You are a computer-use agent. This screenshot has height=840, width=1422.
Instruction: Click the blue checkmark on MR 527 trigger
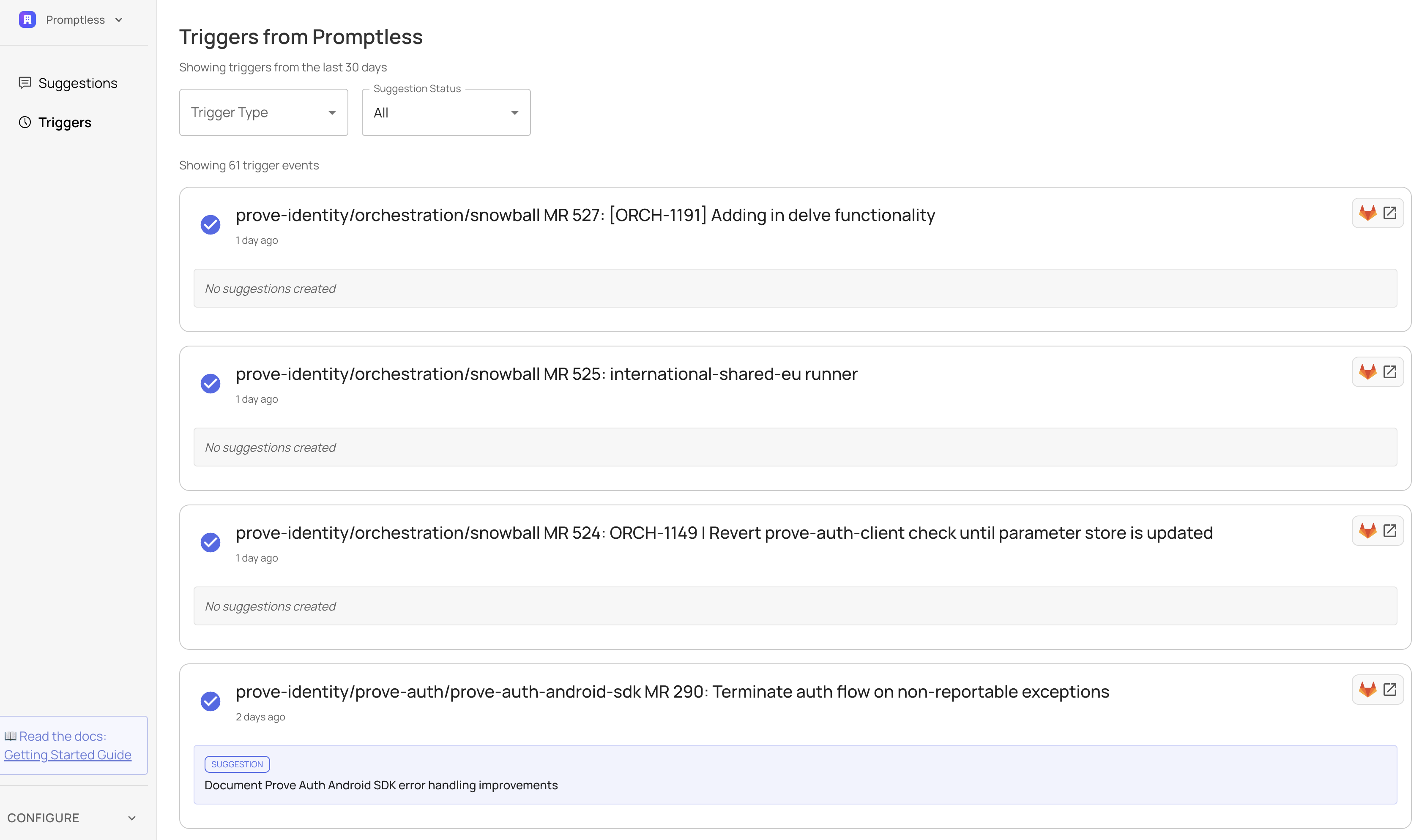pos(210,225)
